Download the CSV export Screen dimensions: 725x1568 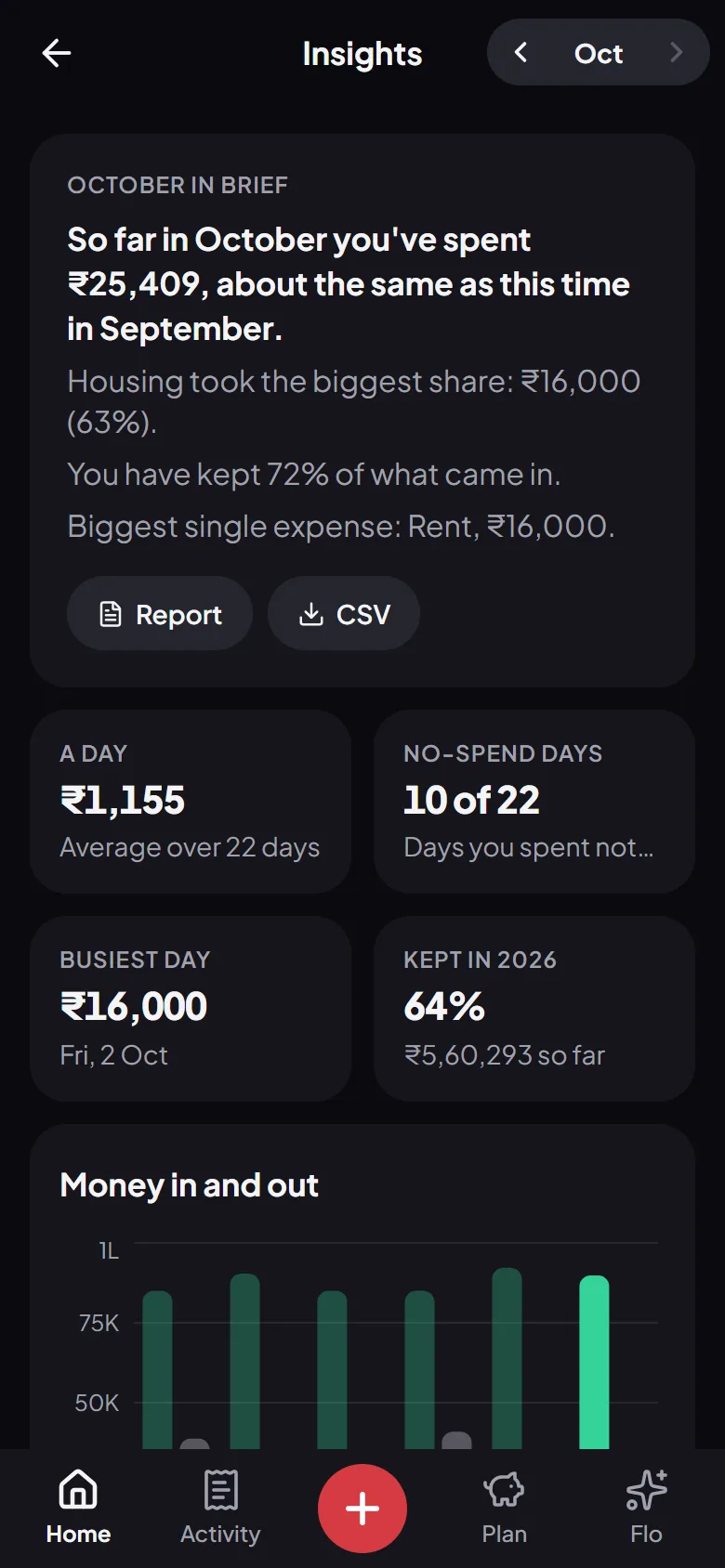(344, 613)
